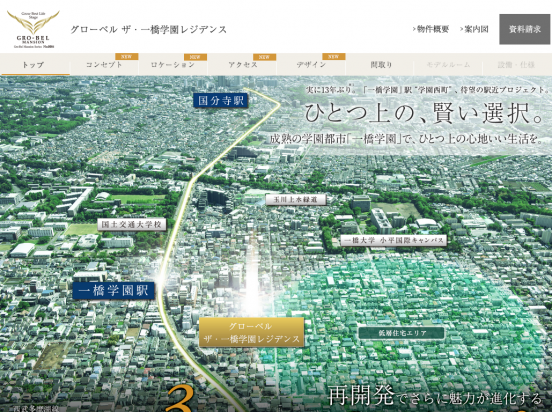Screen dimensions: 552x412
Task: Click the 再開発 heading text
Action: click(361, 396)
